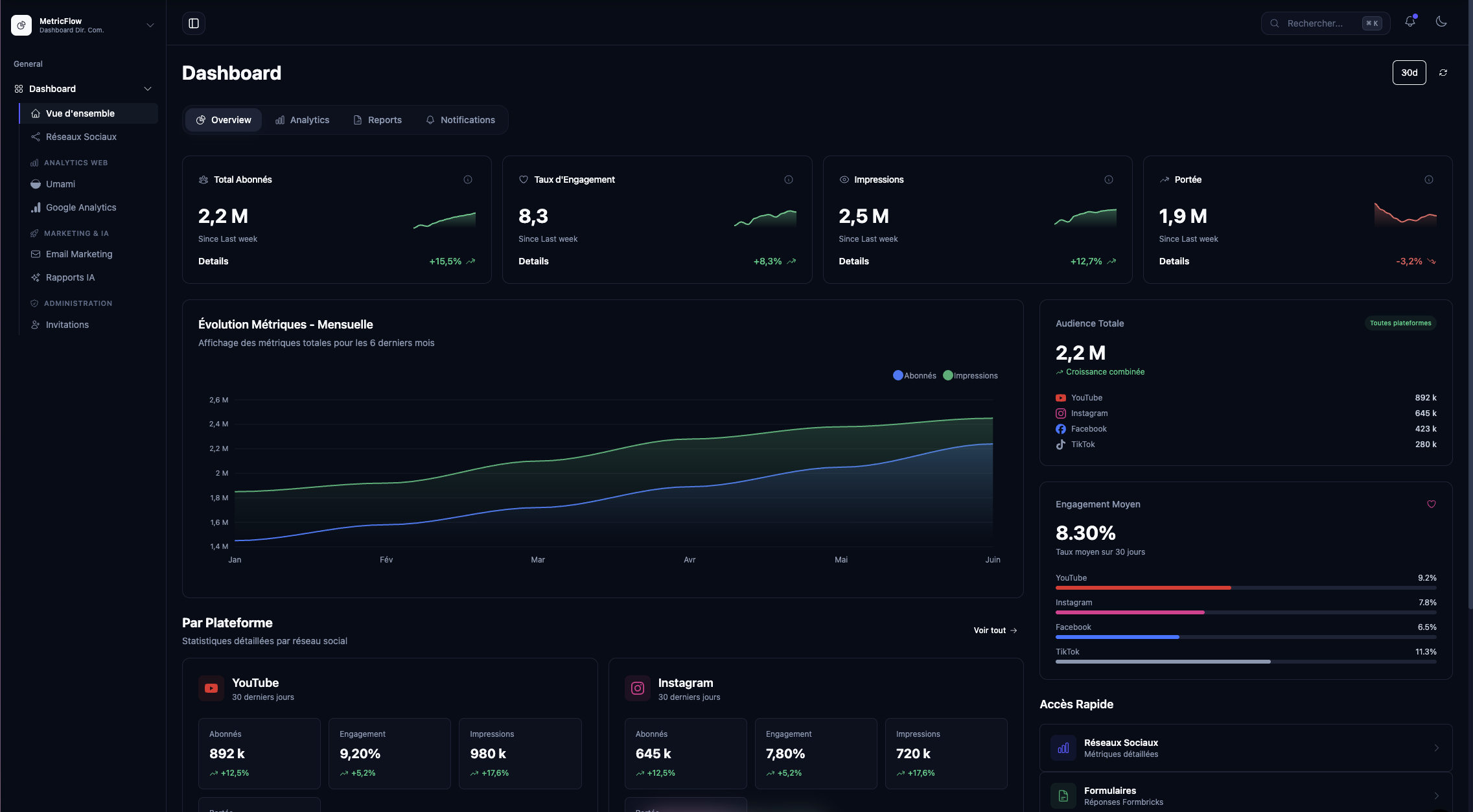The height and width of the screenshot is (812, 1473).
Task: Click the TikTok engagement progress bar
Action: (x=1246, y=662)
